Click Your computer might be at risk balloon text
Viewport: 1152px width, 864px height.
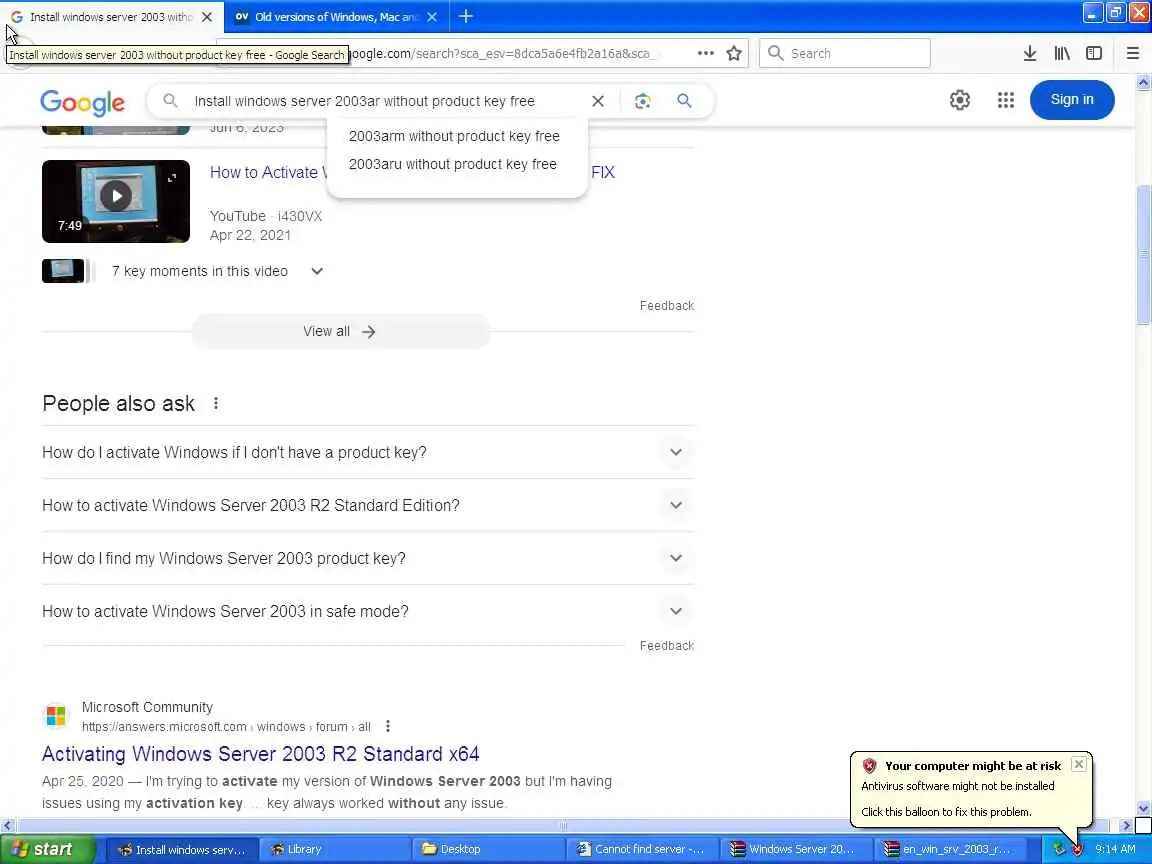click(972, 765)
